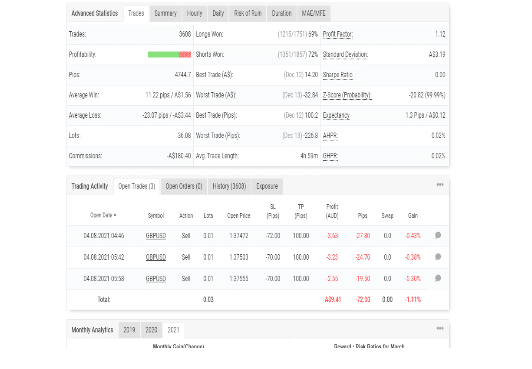Select the History tab

tap(229, 186)
